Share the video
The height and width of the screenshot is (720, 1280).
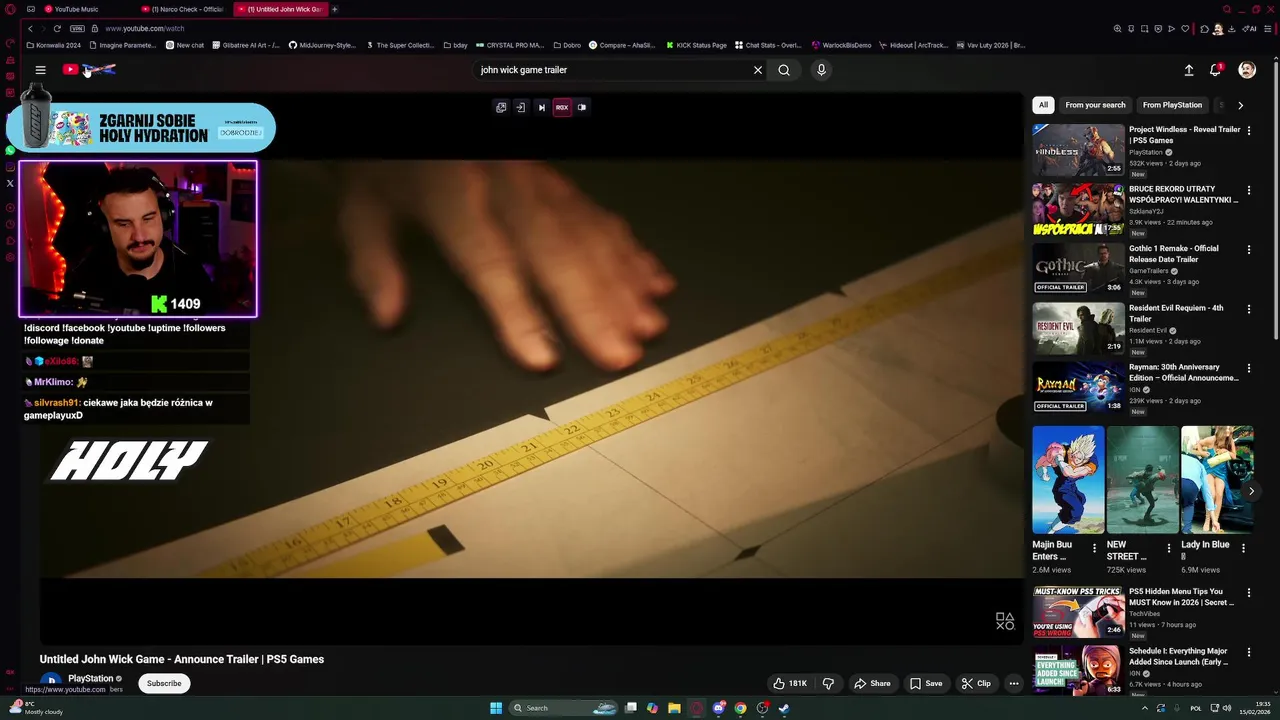pyautogui.click(x=872, y=684)
